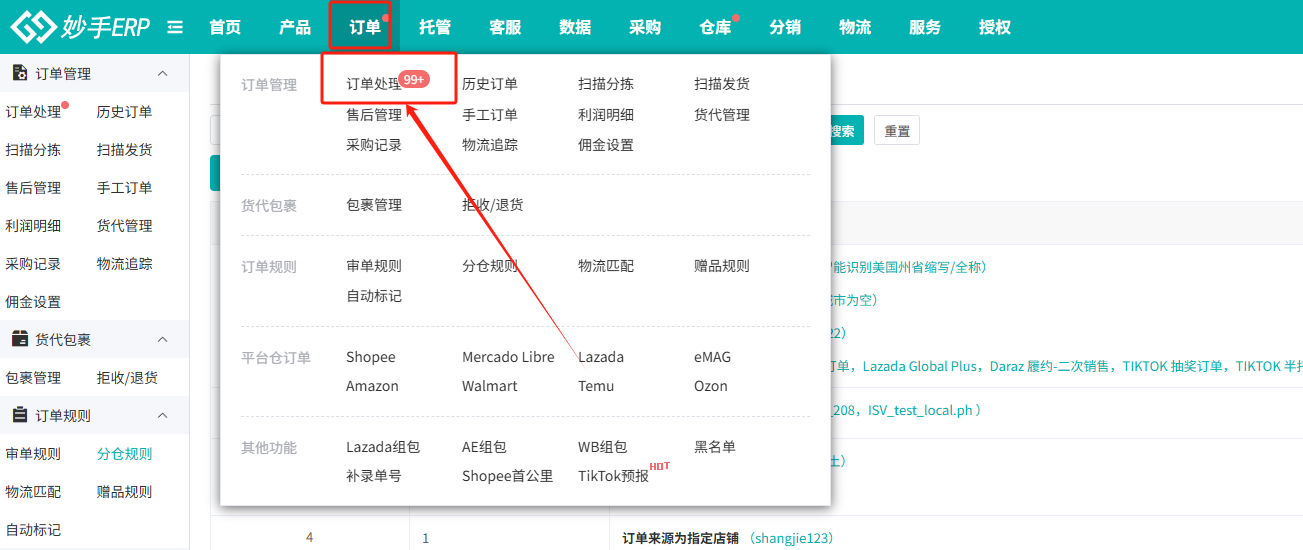Open Walmart platform warehouse orders
1303x550 pixels.
490,386
